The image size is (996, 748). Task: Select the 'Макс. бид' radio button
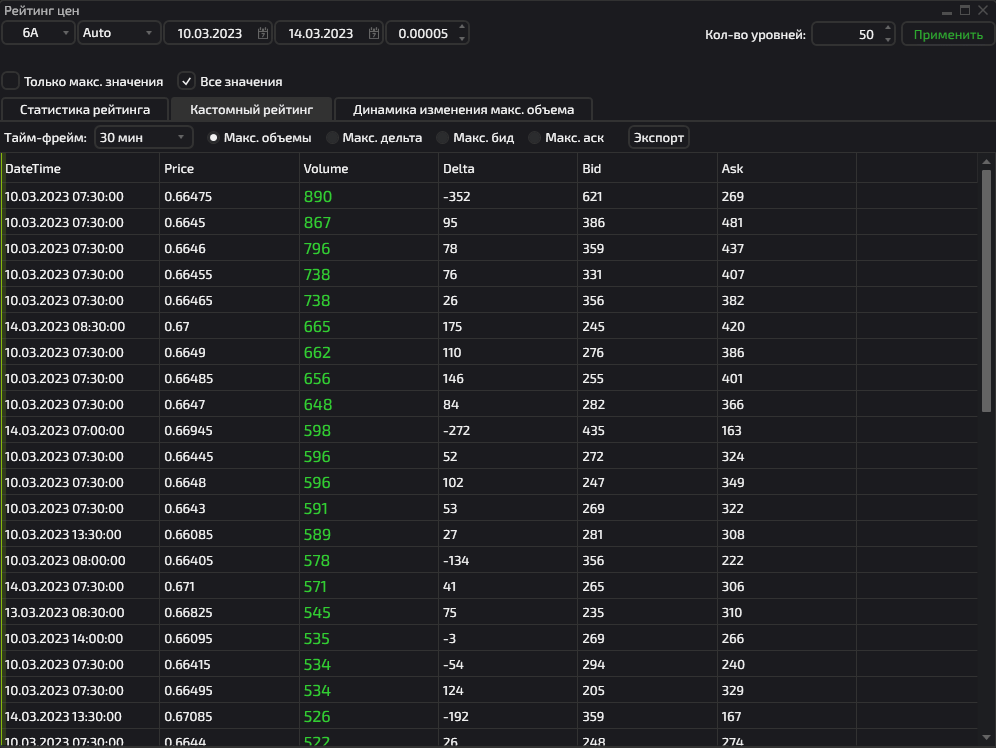point(443,138)
